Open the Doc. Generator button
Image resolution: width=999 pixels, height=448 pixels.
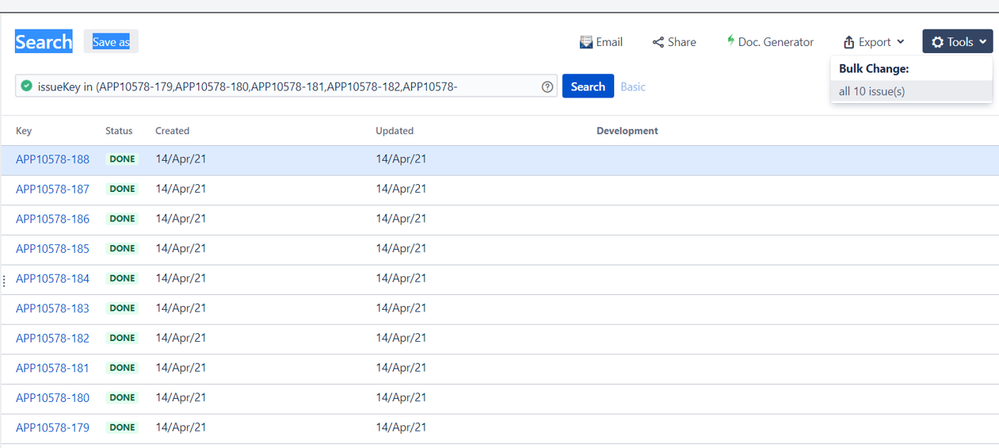[x=770, y=42]
